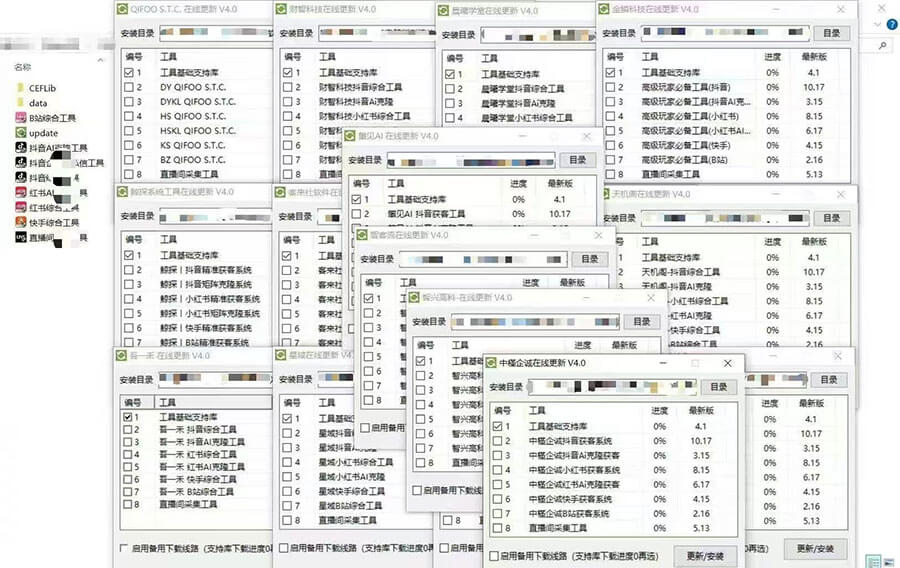
Task: Check 中檀企诚B站获客系统 checkbox
Action: click(498, 513)
